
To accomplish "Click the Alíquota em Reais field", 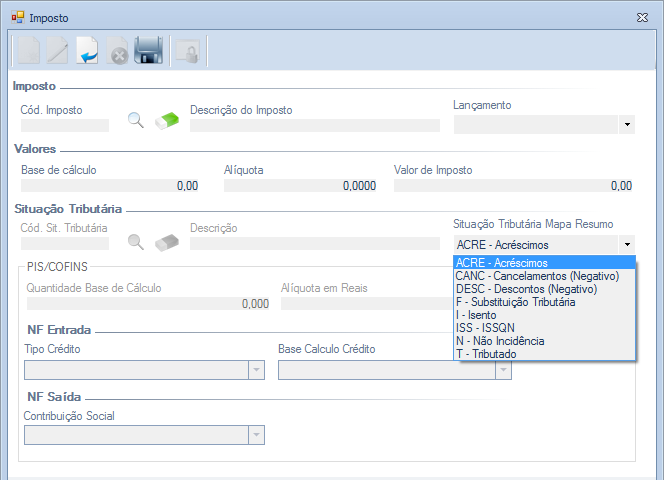I will pos(367,304).
